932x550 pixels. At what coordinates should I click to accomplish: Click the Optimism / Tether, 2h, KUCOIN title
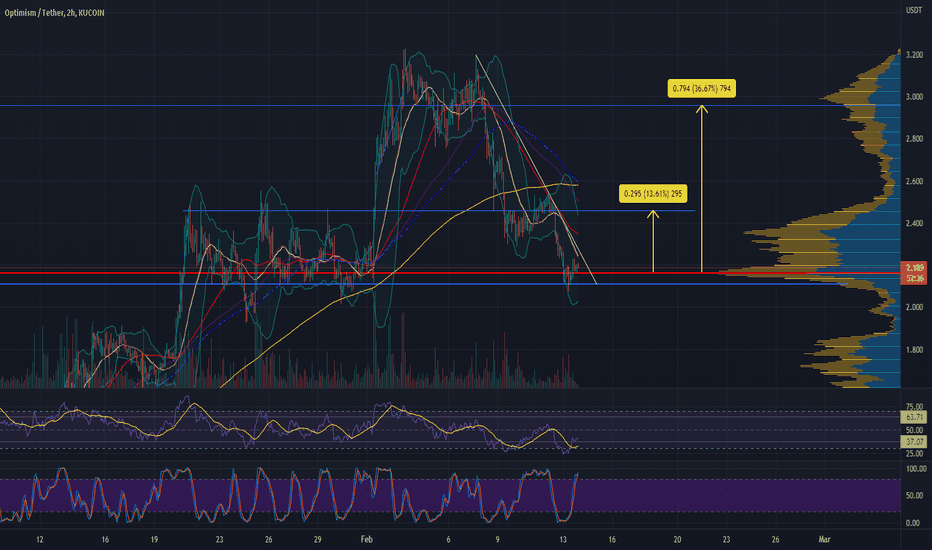[54, 12]
